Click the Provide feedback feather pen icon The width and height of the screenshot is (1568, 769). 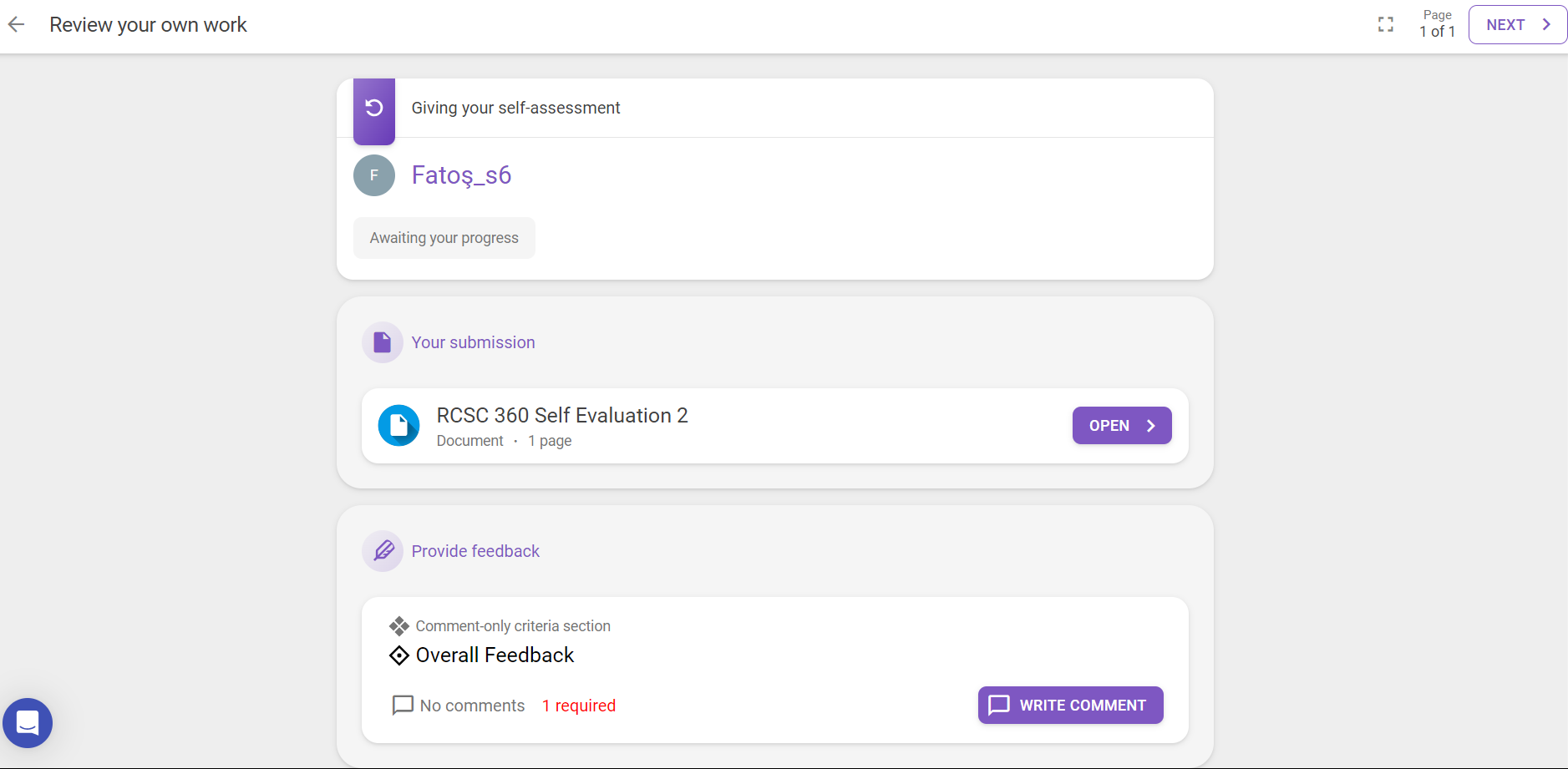tap(383, 551)
